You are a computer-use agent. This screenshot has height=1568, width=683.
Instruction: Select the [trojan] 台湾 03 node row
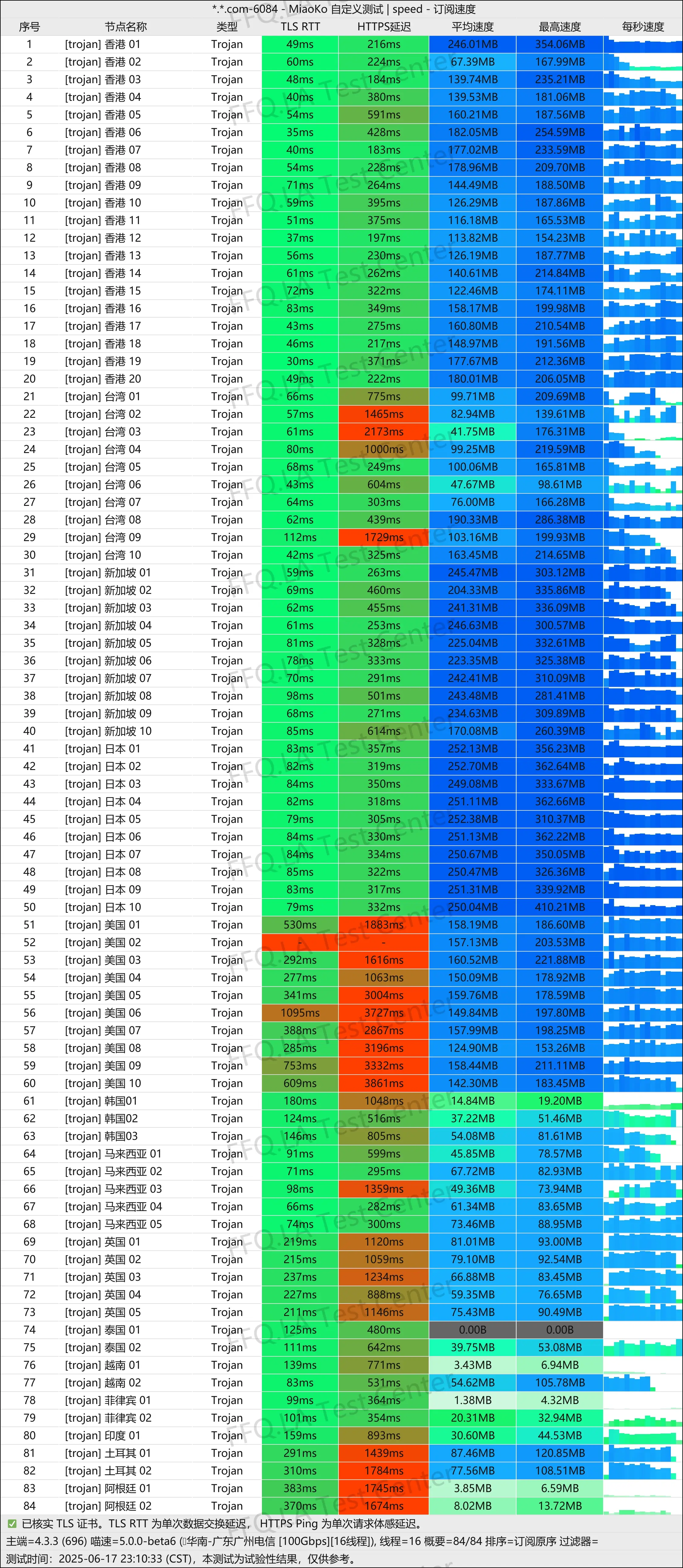(102, 431)
